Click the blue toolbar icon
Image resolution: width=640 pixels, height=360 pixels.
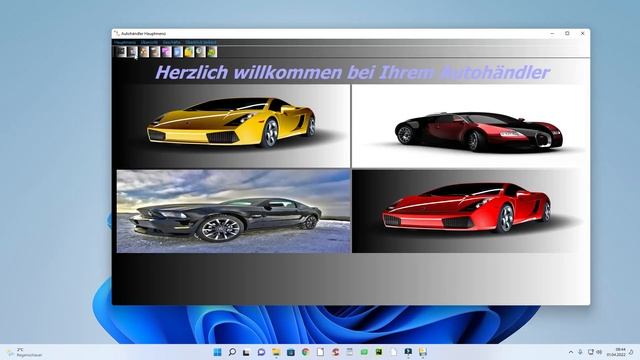pos(178,52)
